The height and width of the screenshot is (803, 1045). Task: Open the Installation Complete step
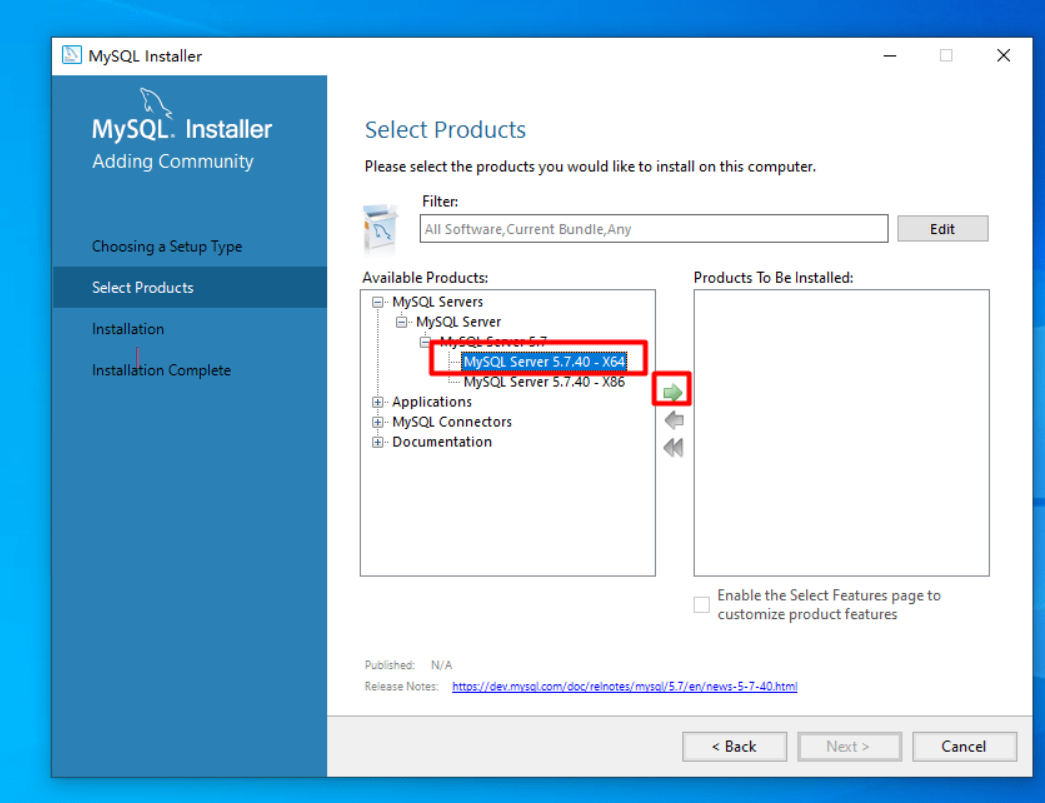pyautogui.click(x=161, y=371)
